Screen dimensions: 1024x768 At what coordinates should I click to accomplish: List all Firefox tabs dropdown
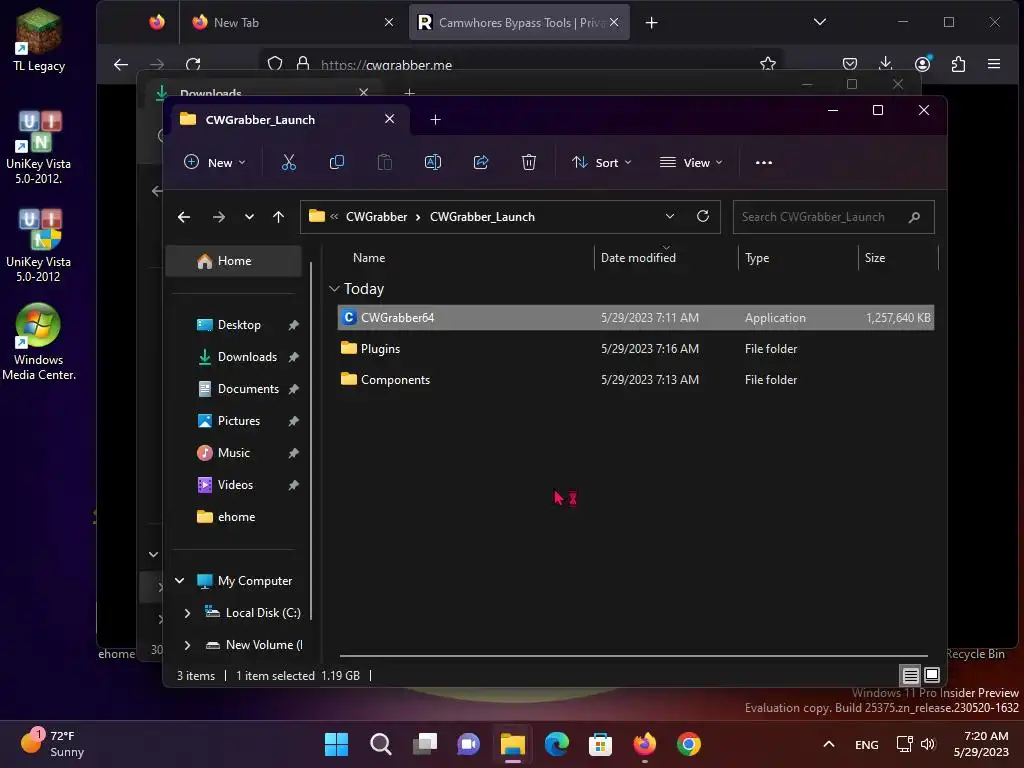(820, 22)
